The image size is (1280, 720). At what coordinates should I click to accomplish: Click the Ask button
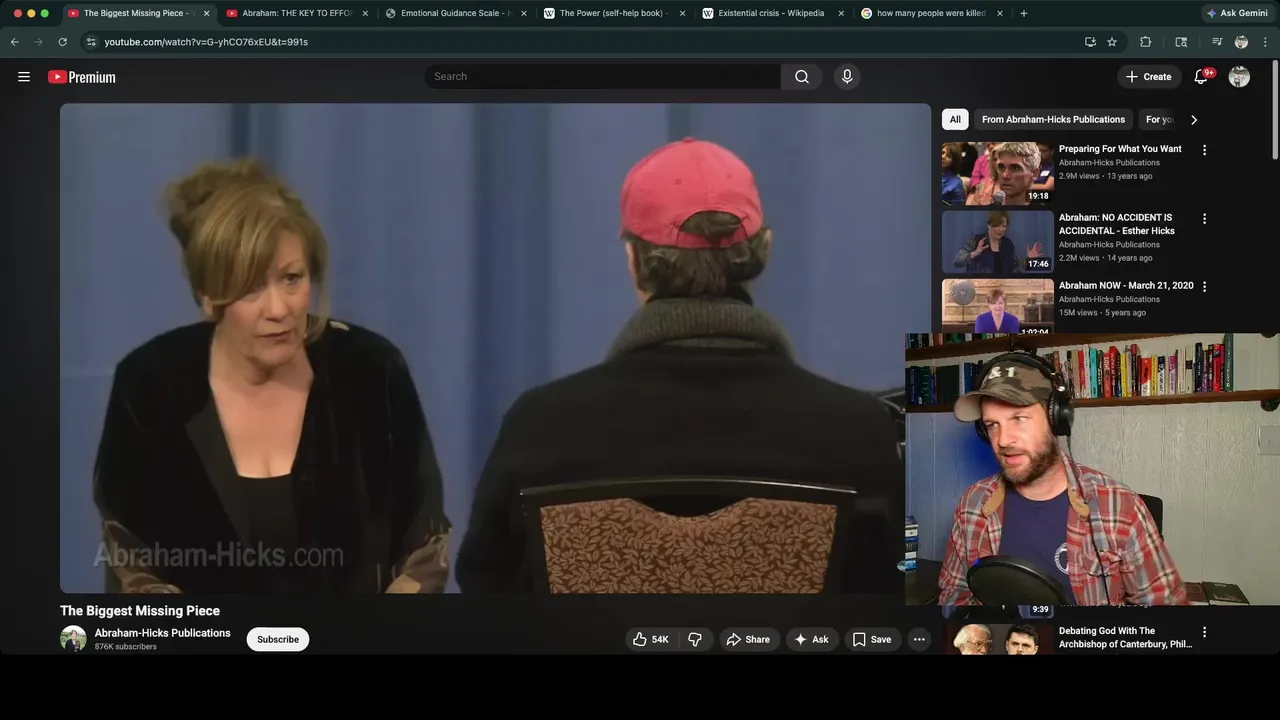click(811, 639)
